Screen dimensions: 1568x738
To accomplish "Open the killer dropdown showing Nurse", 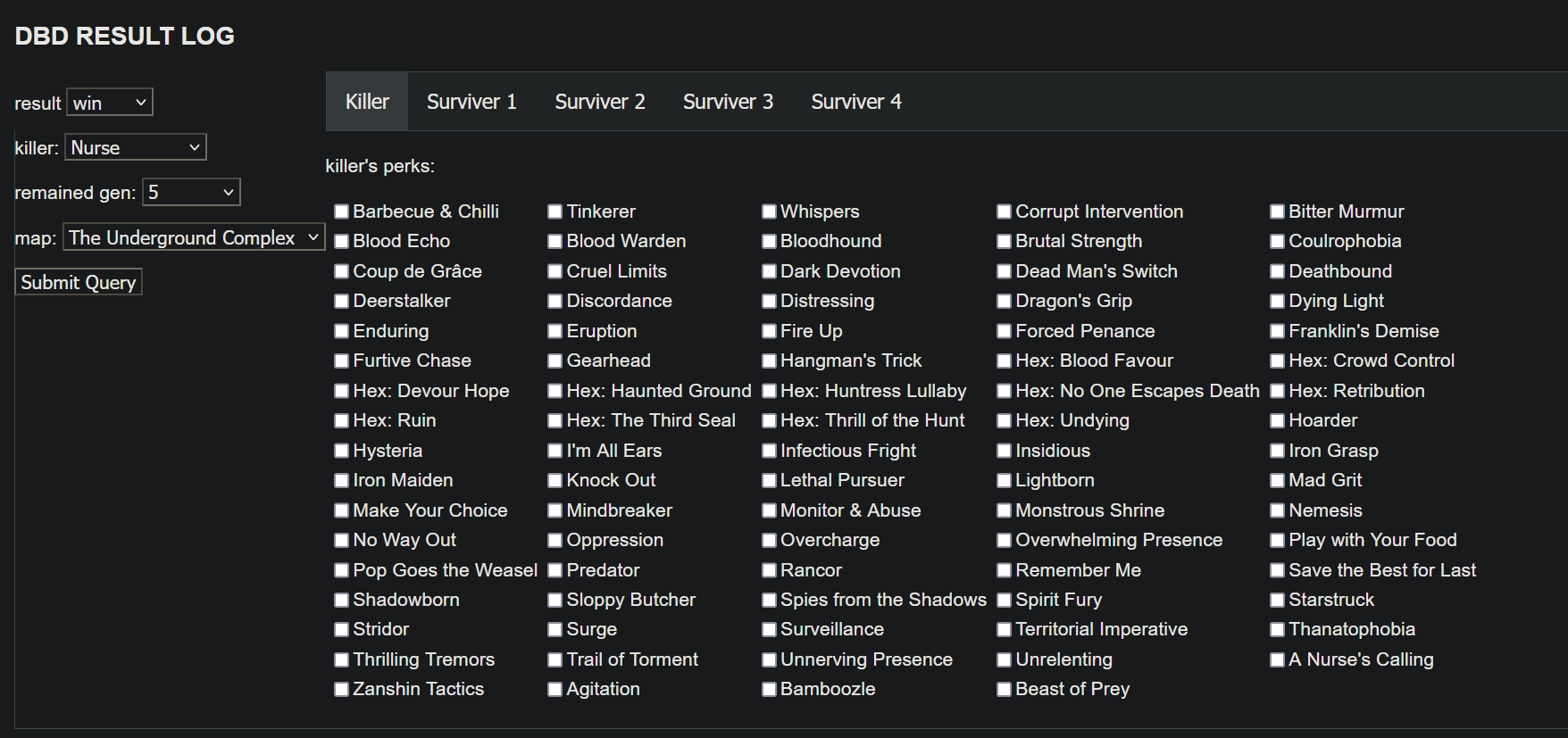I will click(136, 147).
